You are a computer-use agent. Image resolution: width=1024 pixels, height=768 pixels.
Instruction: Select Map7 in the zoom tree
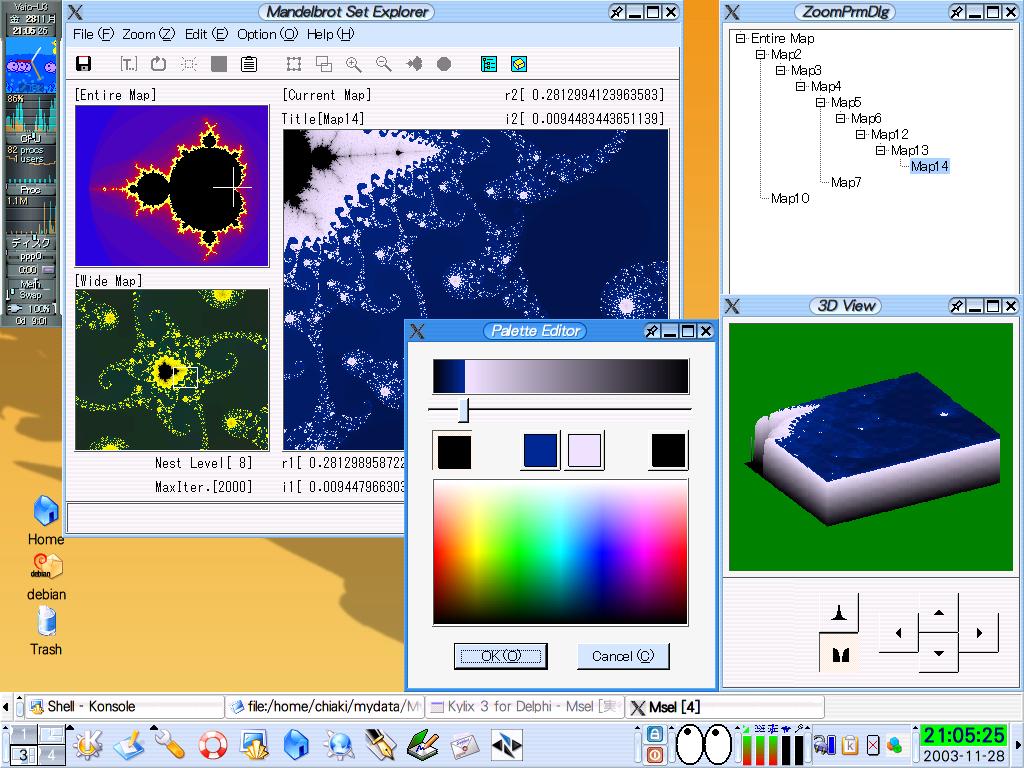(x=845, y=182)
